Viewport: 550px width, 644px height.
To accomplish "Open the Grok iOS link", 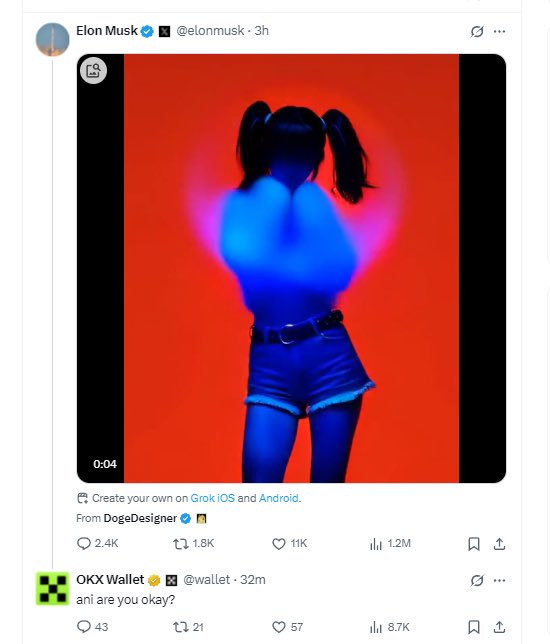I will [213, 498].
